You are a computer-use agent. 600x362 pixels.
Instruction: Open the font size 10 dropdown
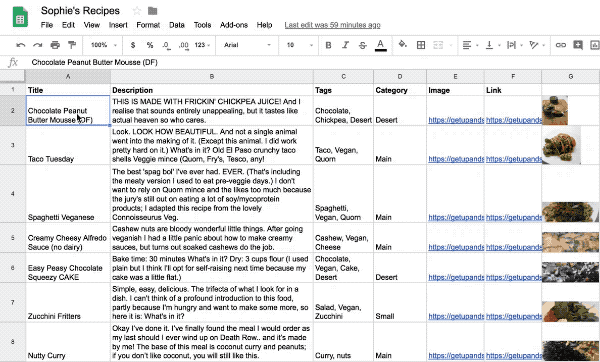point(300,45)
